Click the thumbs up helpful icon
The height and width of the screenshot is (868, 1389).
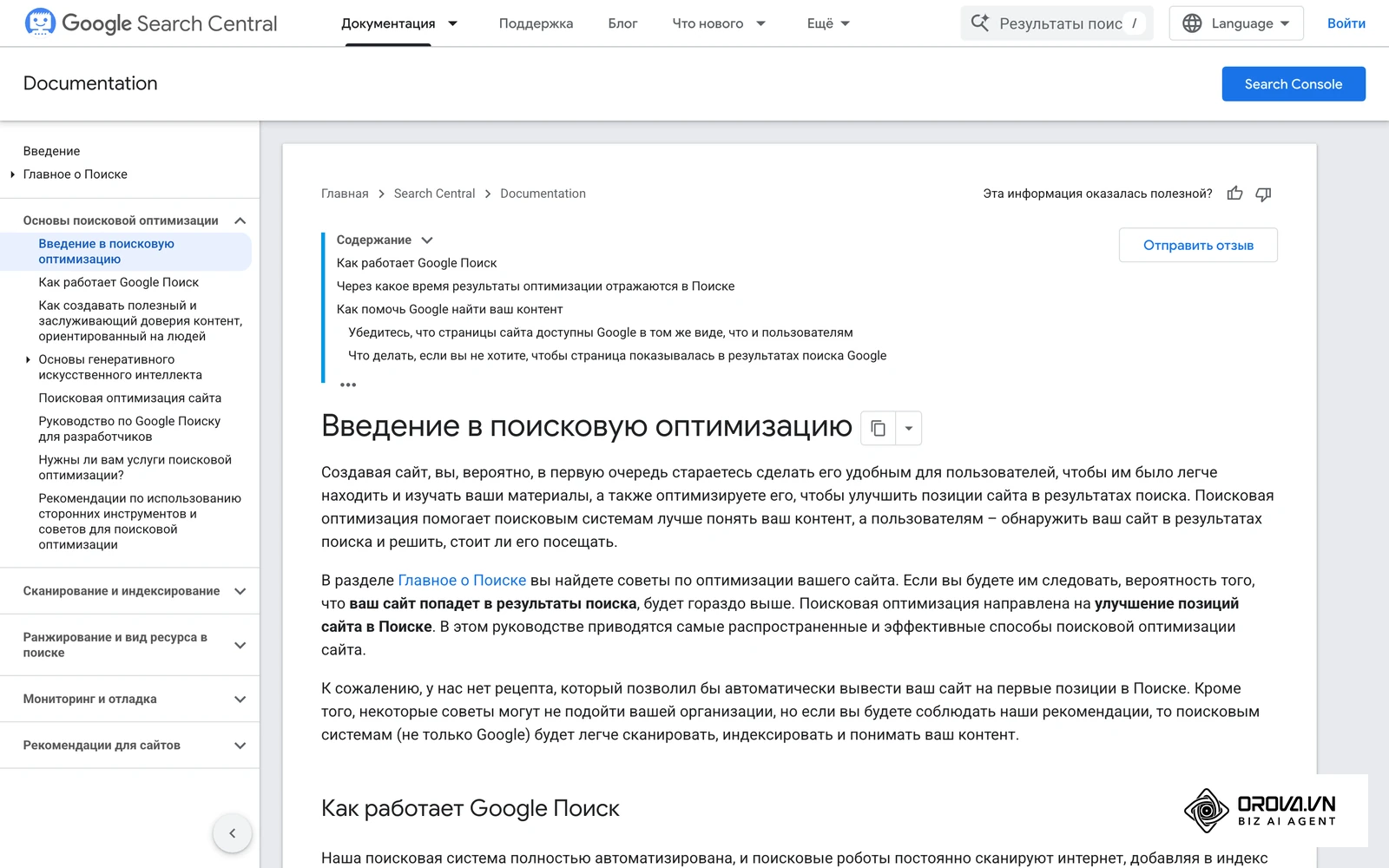(1234, 194)
